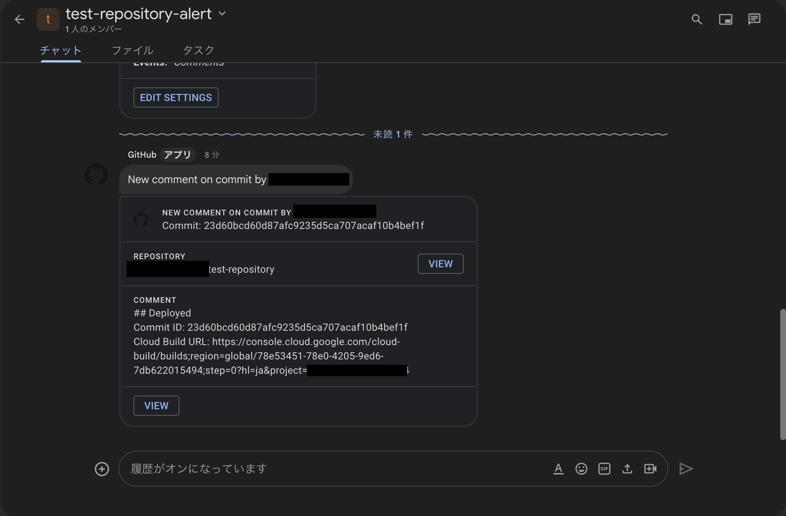
Task: Click the GitHub app avatar icon
Action: point(96,175)
